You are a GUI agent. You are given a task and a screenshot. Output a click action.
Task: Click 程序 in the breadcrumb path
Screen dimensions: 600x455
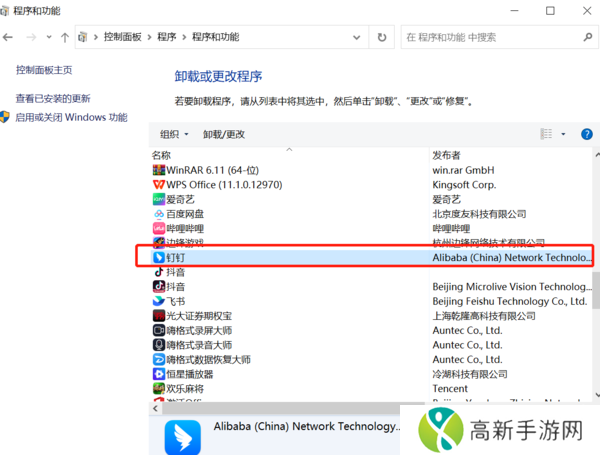[x=166, y=37]
